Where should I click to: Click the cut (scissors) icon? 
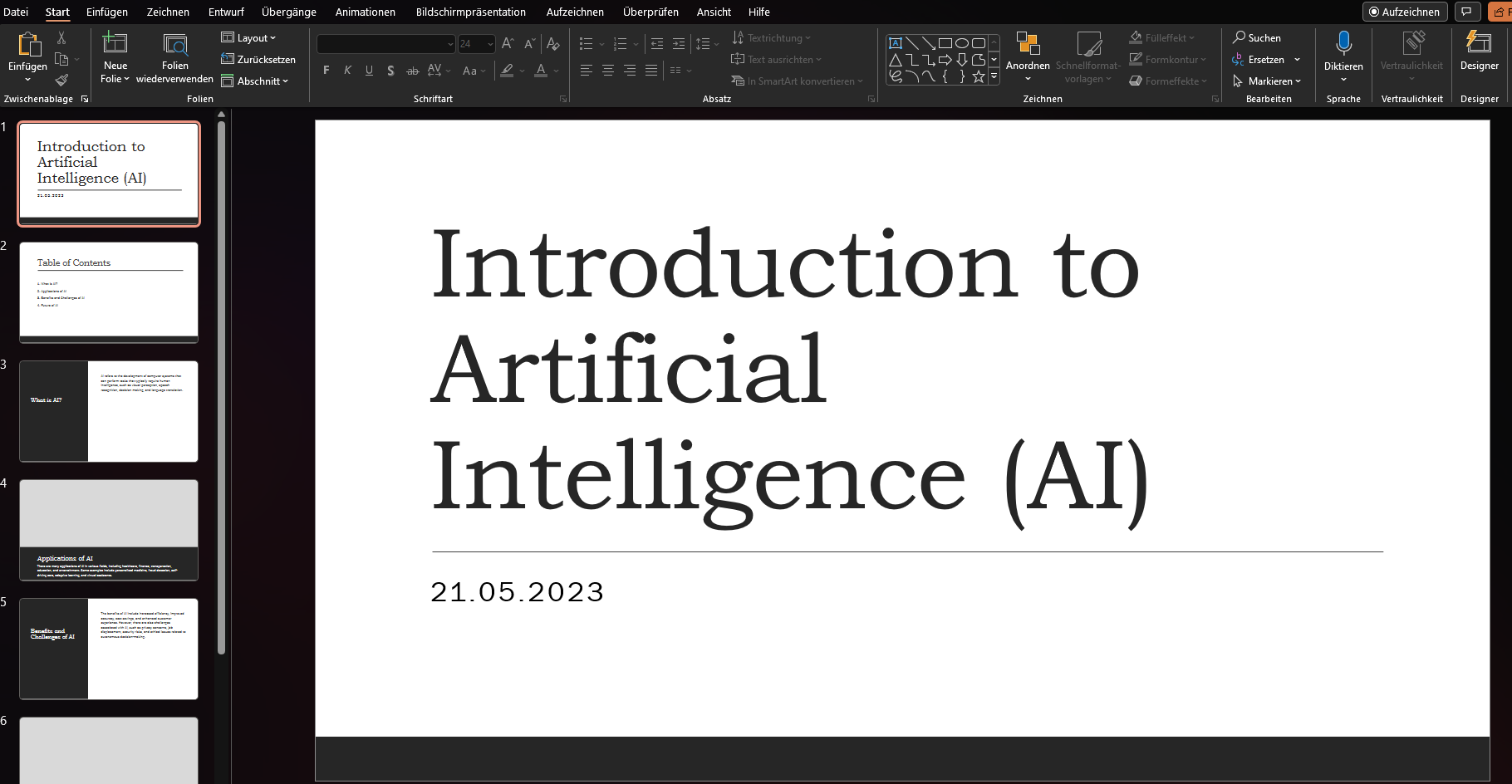click(x=61, y=38)
